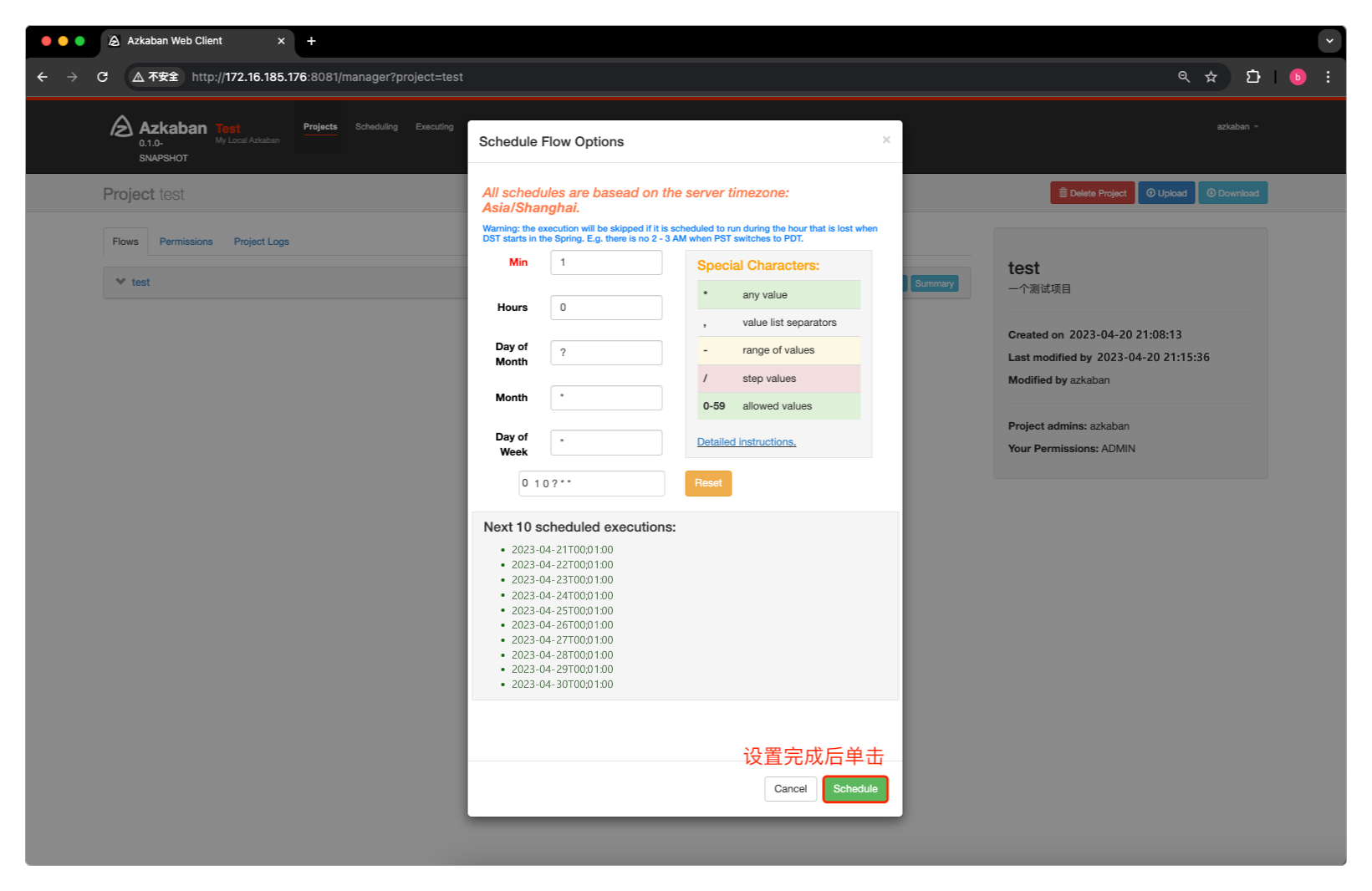Close the Azkaban Web Client tab
Screen dimensions: 1372x891
(x=281, y=41)
